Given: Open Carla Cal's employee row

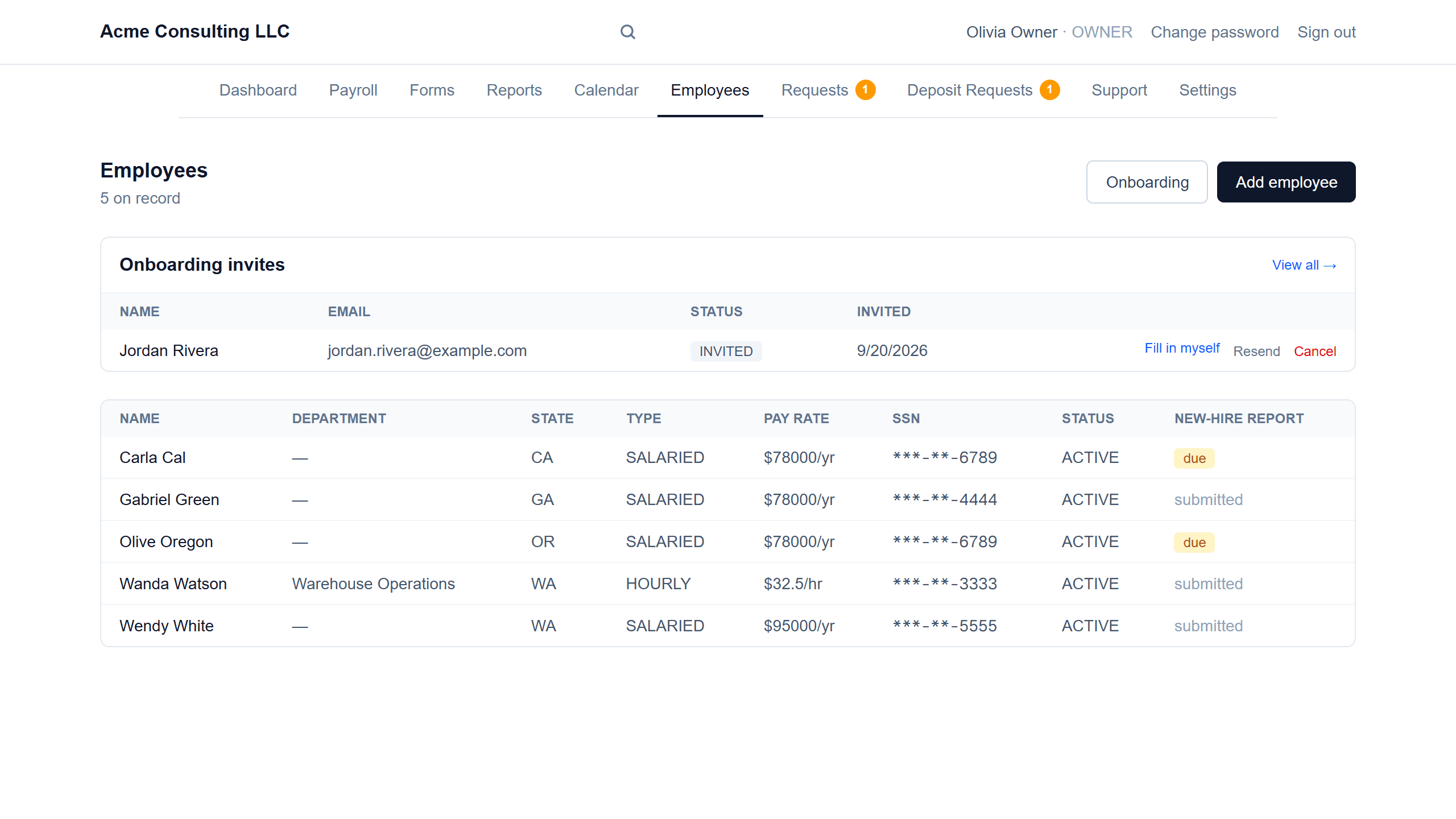Looking at the screenshot, I should click(728, 458).
